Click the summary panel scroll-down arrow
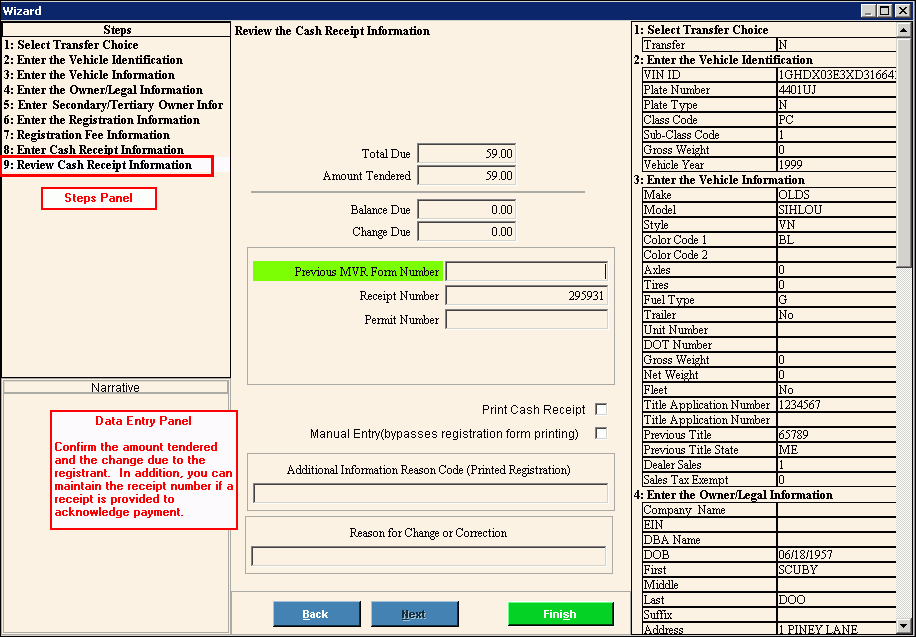Image resolution: width=916 pixels, height=637 pixels. pyautogui.click(x=904, y=626)
